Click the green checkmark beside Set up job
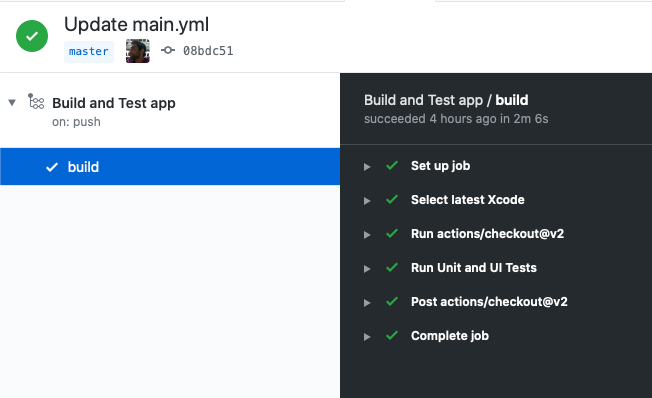Image resolution: width=652 pixels, height=398 pixels. tap(392, 166)
